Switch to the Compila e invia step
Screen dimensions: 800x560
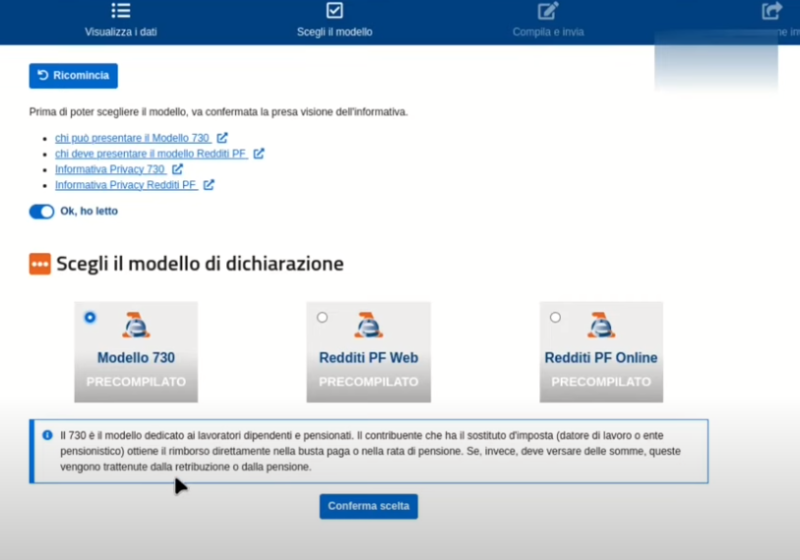(547, 31)
